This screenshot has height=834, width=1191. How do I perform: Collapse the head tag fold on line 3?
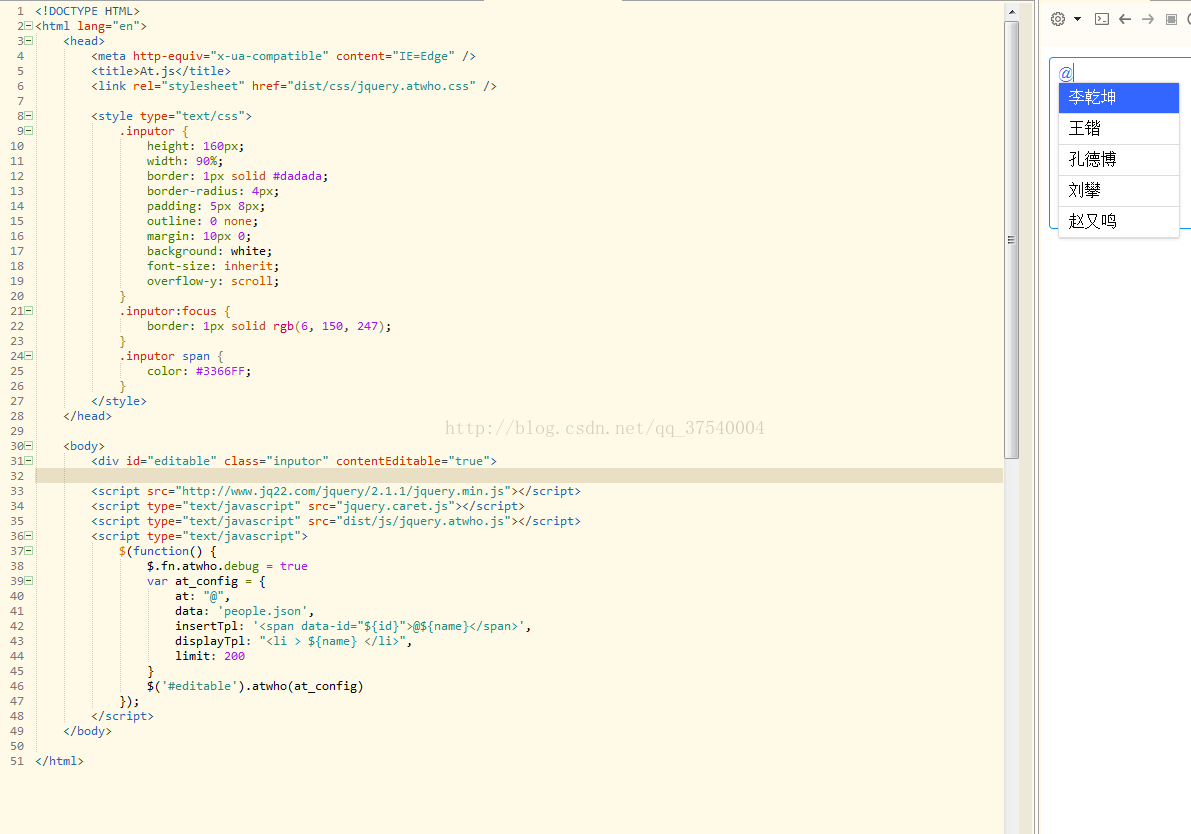point(29,41)
